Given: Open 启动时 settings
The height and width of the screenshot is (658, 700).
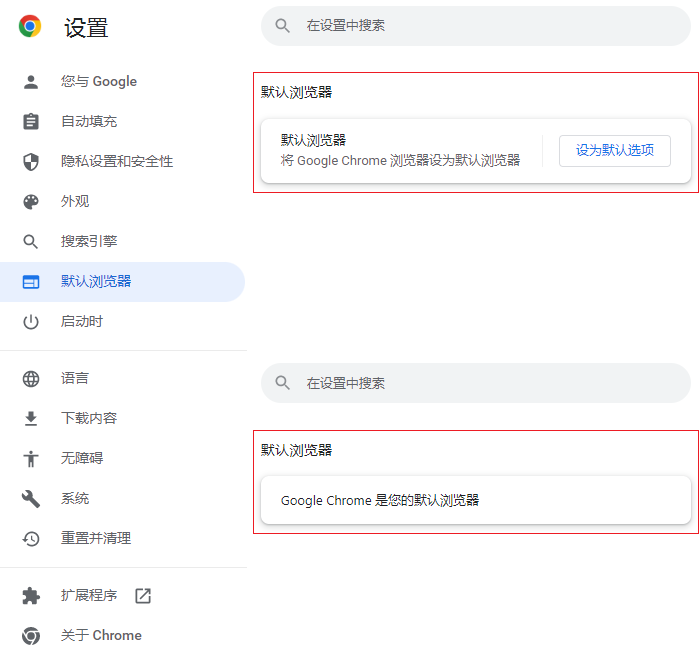Looking at the screenshot, I should coord(122,322).
